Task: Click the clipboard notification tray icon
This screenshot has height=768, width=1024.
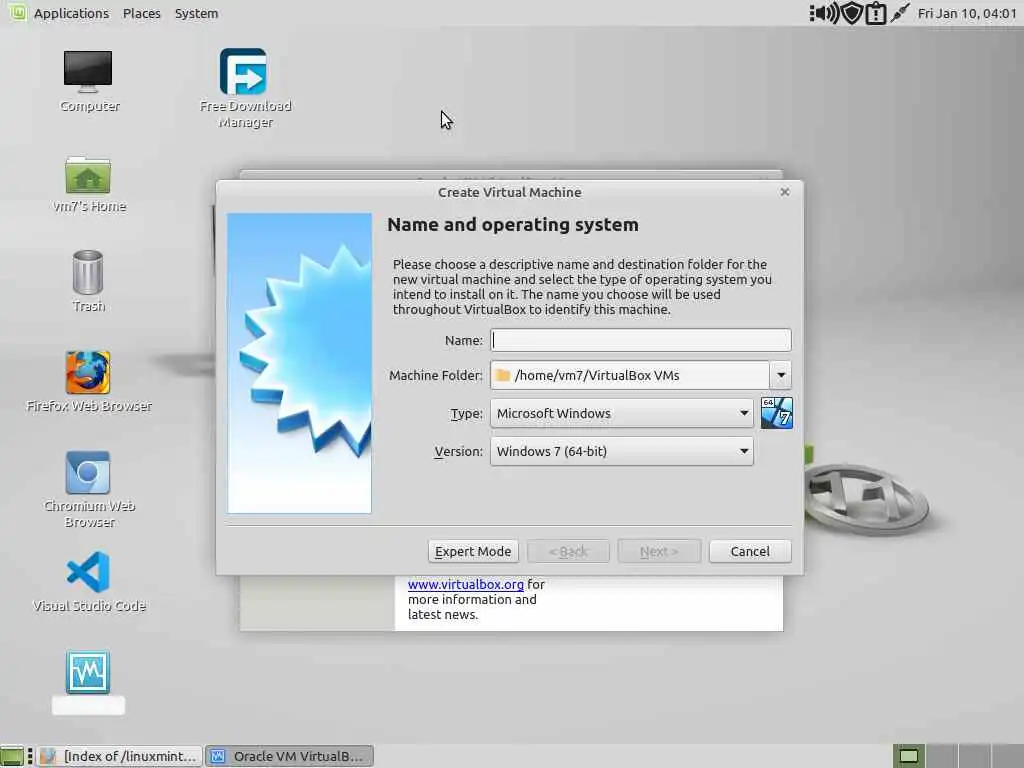Action: click(876, 13)
